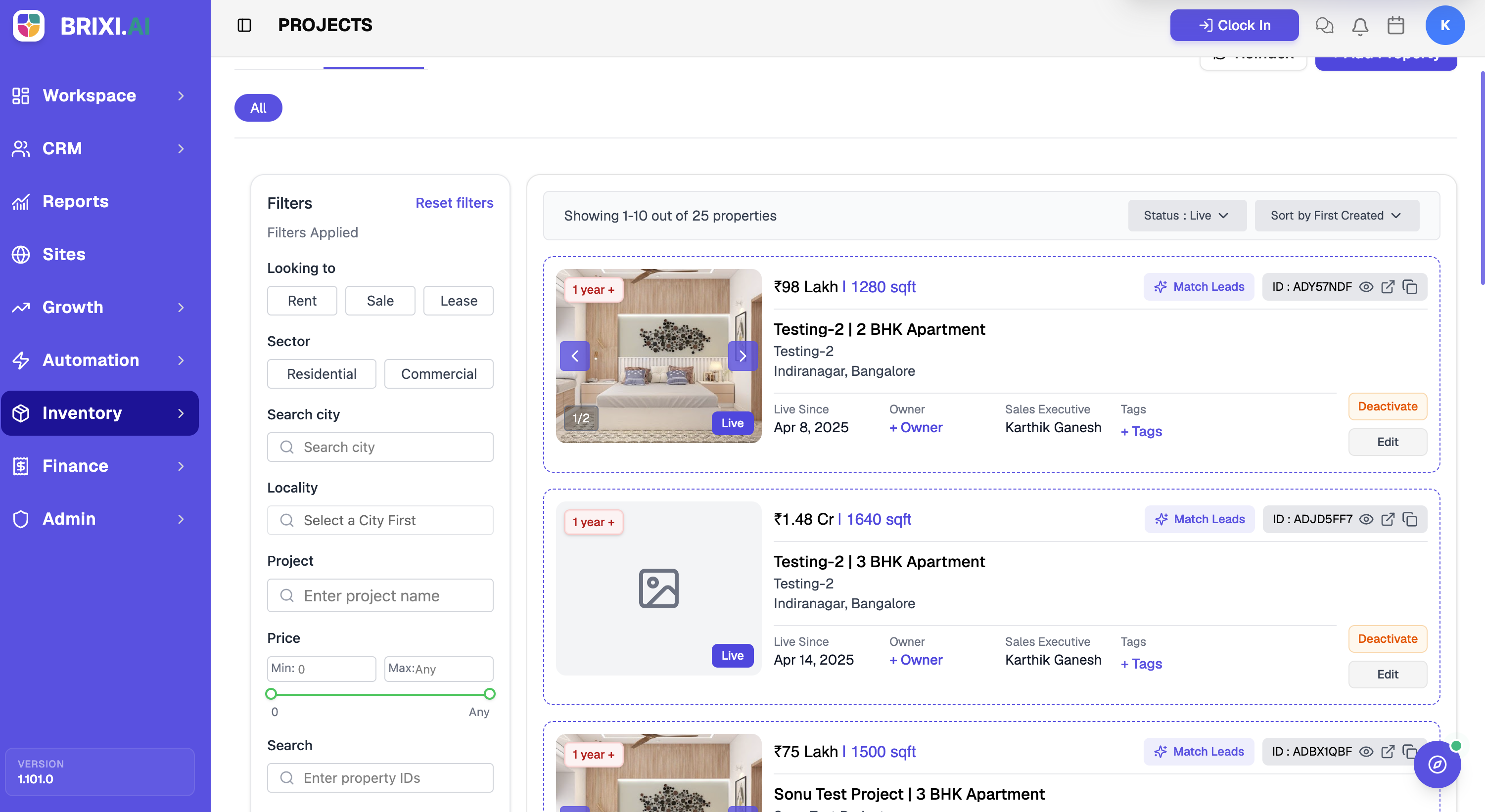Show next image of ₹98 Lakh property
This screenshot has width=1485, height=812.
(742, 356)
